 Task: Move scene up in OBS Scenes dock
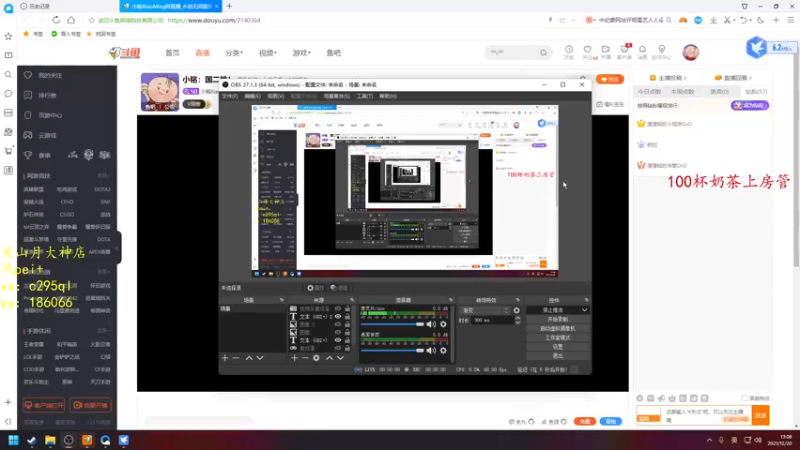pos(249,358)
